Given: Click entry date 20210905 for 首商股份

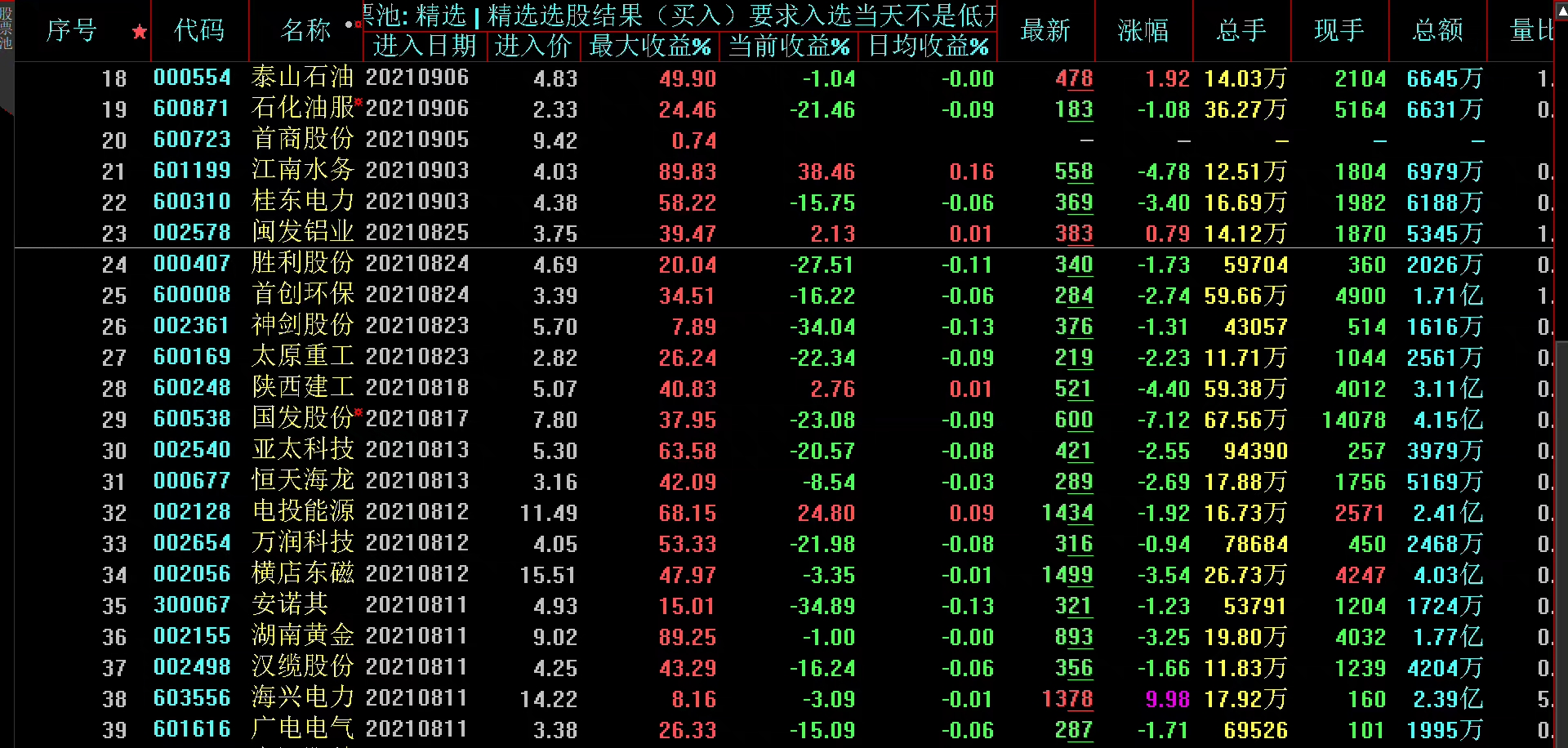Looking at the screenshot, I should pos(417,140).
